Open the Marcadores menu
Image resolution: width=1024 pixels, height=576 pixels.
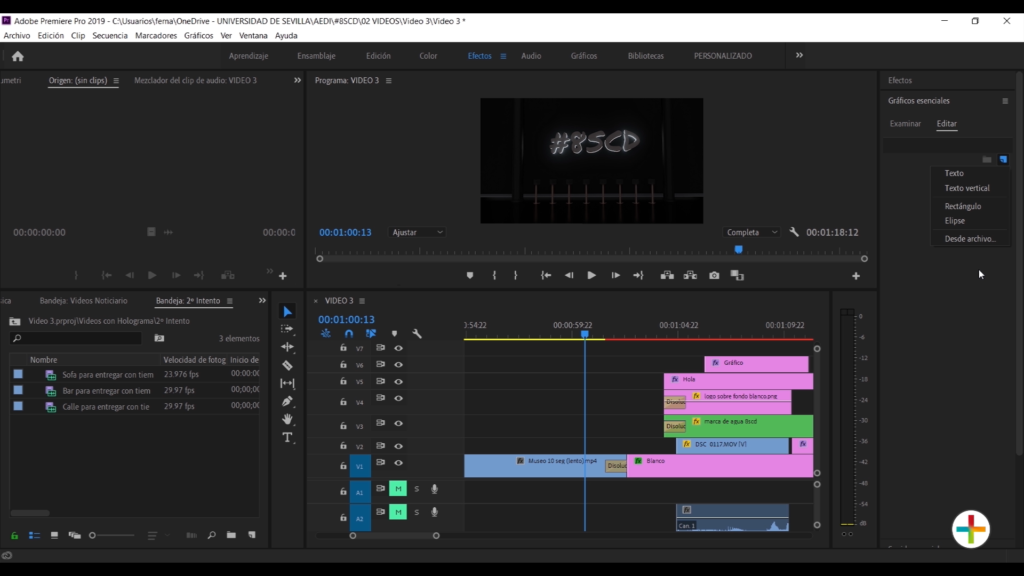156,35
